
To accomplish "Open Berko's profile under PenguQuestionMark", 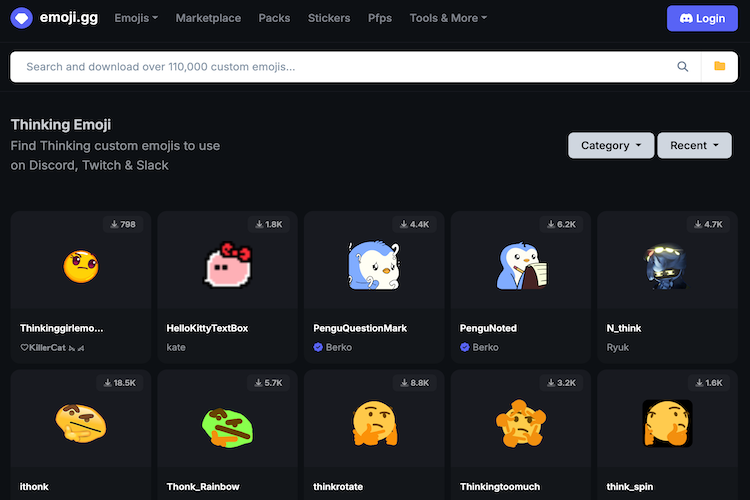I will (339, 347).
